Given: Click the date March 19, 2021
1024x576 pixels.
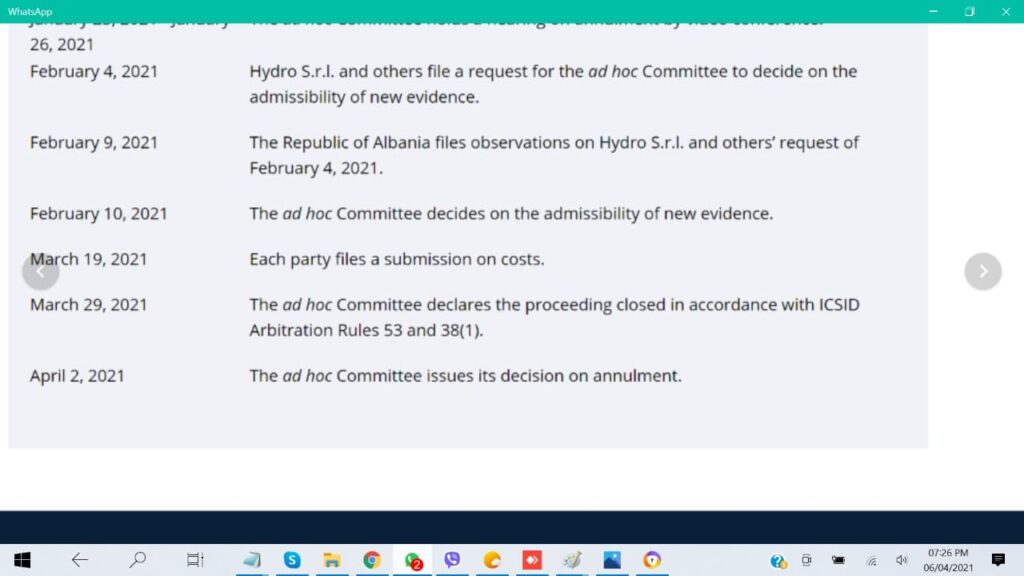Looking at the screenshot, I should [x=89, y=259].
